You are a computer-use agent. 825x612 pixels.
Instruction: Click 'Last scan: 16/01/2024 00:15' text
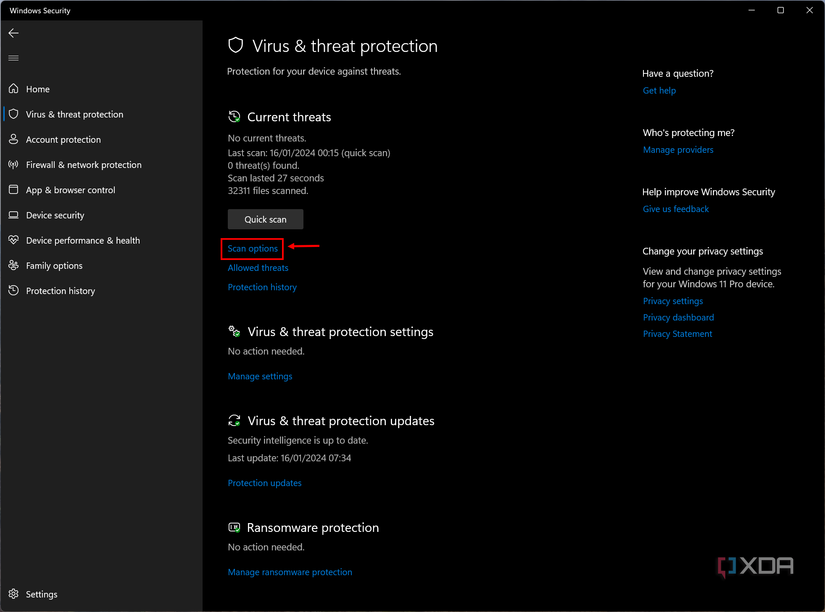click(283, 153)
